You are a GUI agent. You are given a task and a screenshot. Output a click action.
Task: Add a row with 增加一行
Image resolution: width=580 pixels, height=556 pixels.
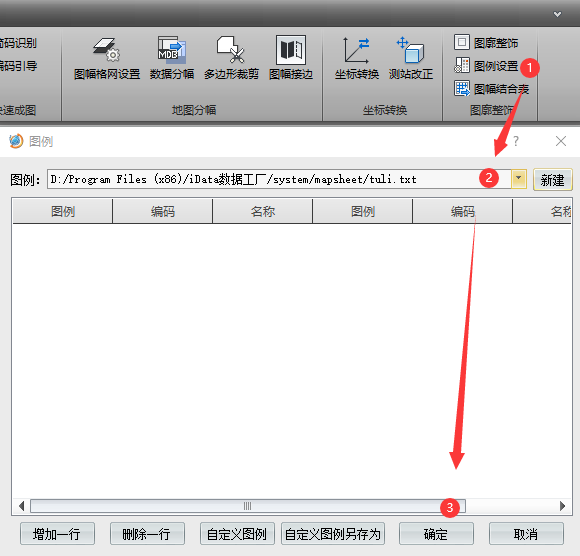click(x=57, y=534)
